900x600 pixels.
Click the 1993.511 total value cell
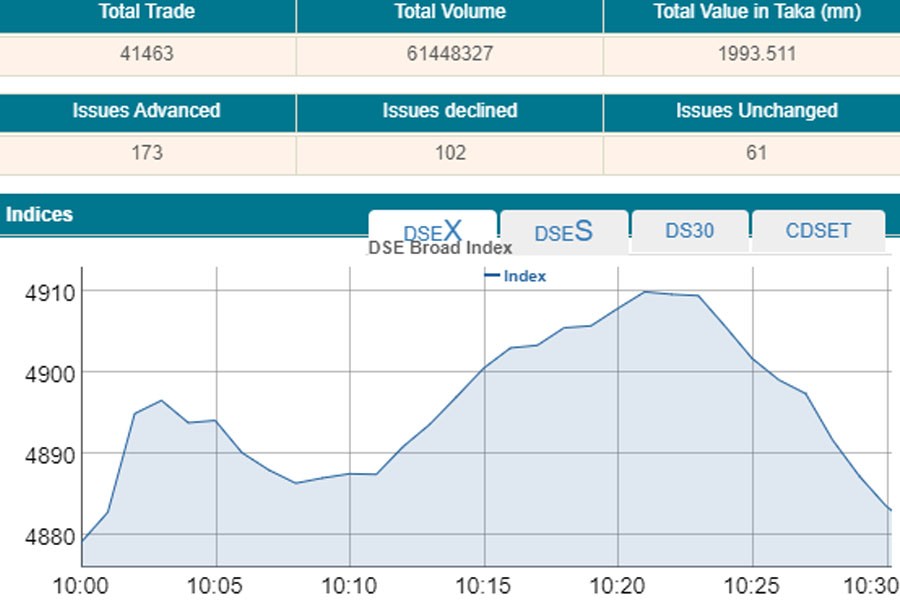click(x=756, y=54)
